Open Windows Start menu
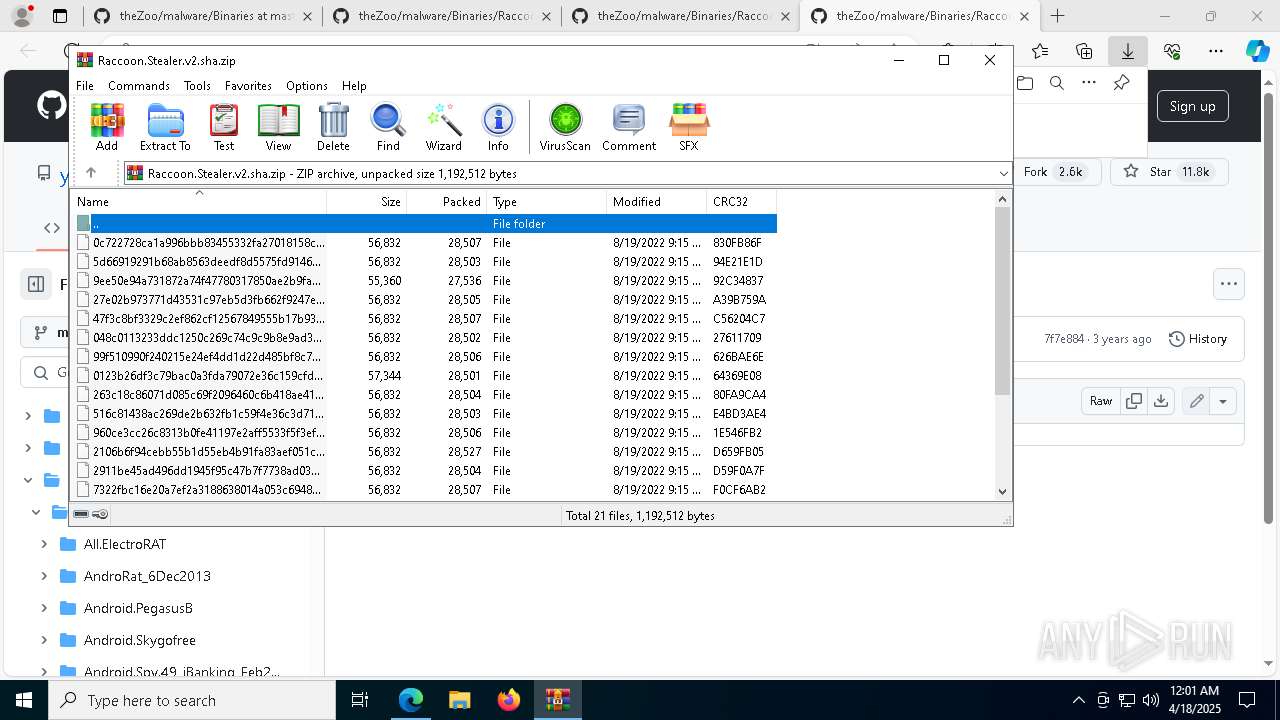The width and height of the screenshot is (1280, 720). [23, 700]
